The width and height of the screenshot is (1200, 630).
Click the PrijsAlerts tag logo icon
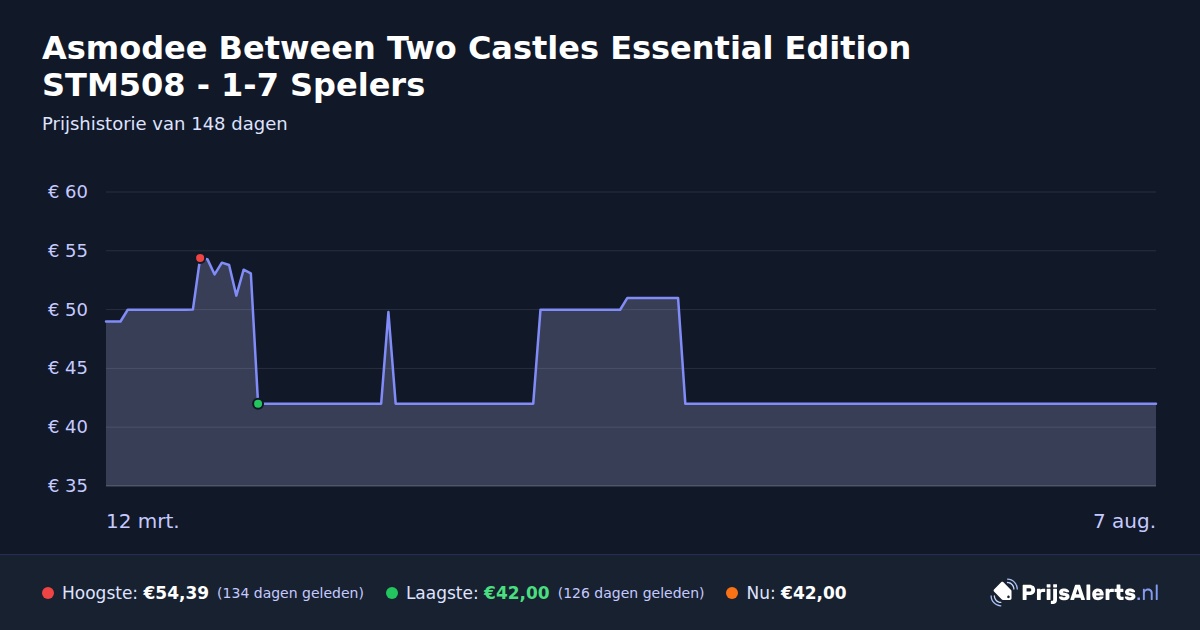click(1003, 593)
